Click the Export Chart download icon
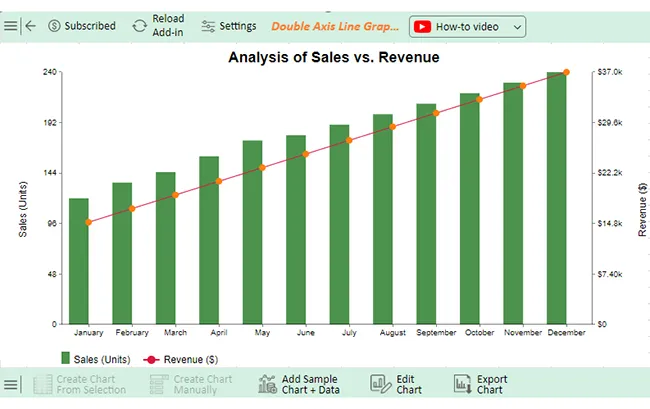 [x=462, y=384]
